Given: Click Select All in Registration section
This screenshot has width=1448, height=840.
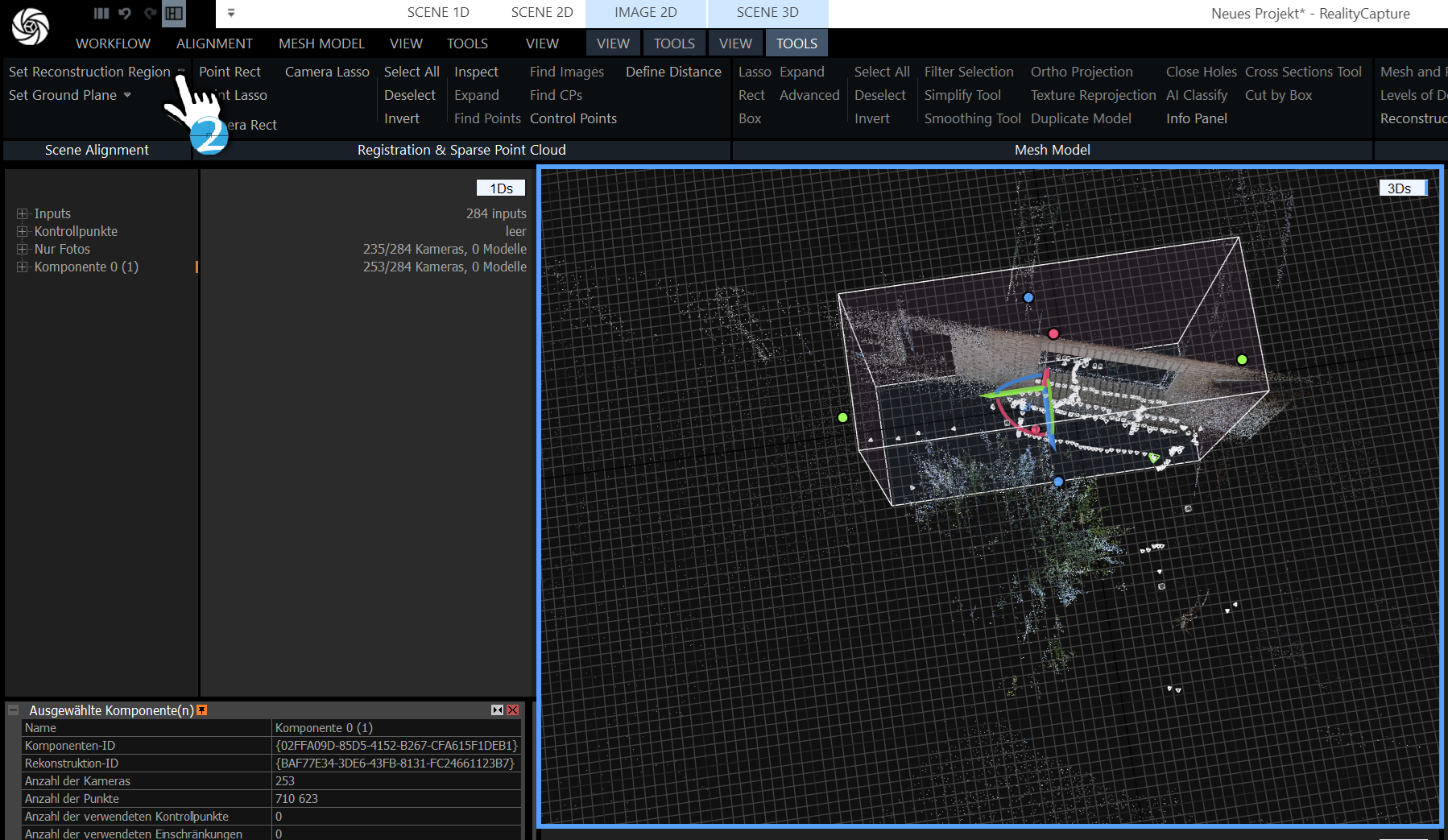Looking at the screenshot, I should 412,72.
